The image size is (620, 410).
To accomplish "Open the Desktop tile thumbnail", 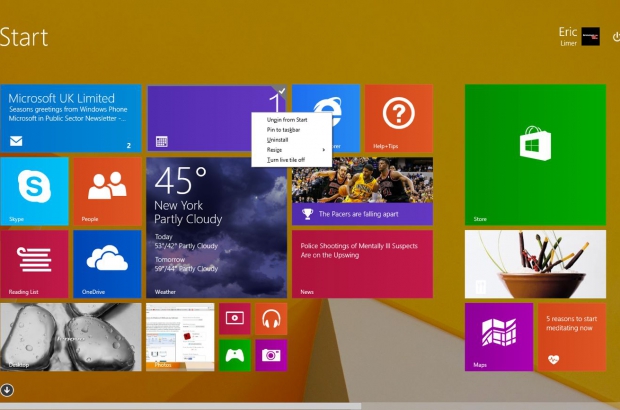I will [x=70, y=337].
